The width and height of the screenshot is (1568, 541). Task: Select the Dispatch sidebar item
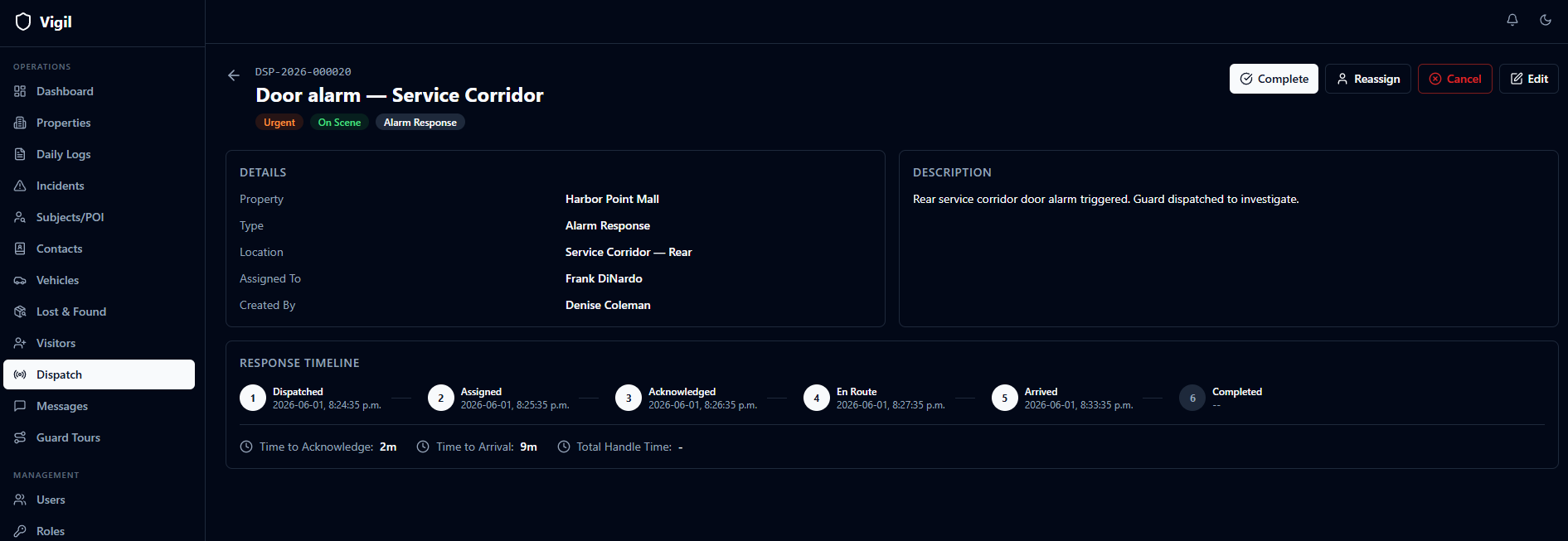click(x=99, y=374)
